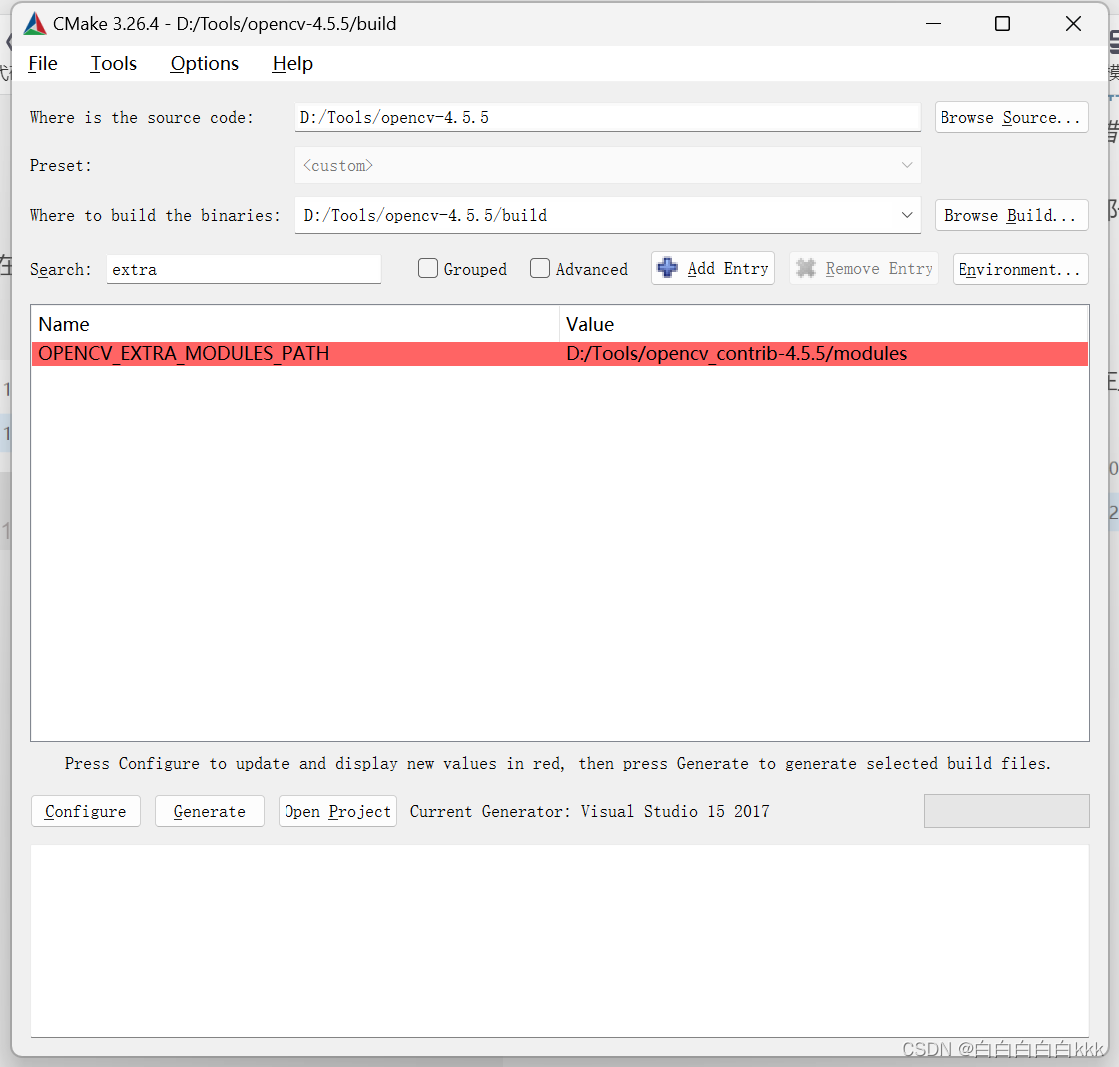Open the Tools menu
This screenshot has height=1067, width=1119.
pyautogui.click(x=113, y=64)
